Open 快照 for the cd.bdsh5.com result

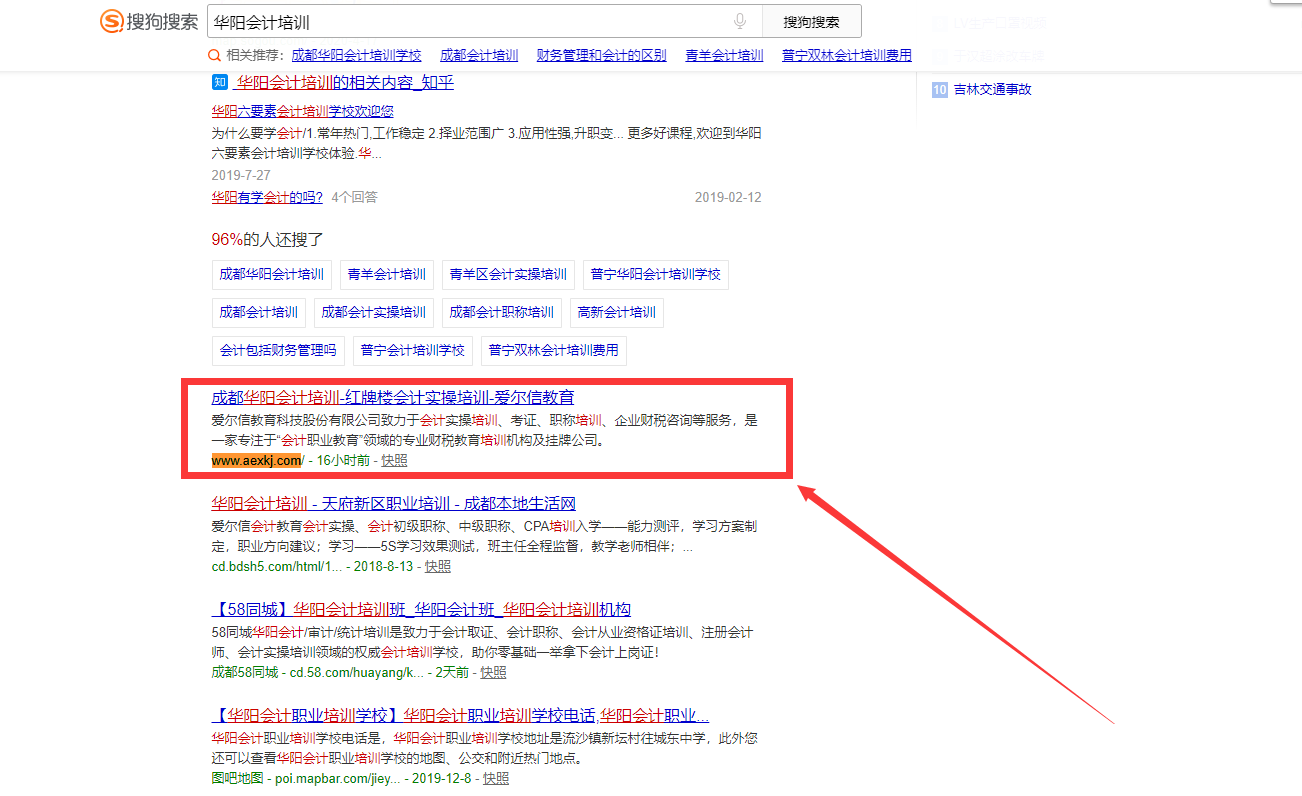[438, 566]
